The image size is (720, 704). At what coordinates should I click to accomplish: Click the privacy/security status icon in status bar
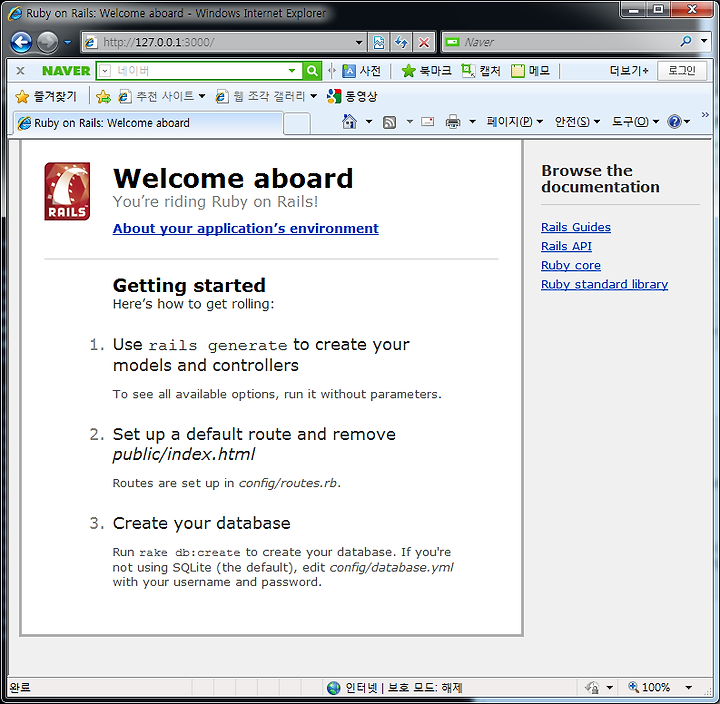pos(592,687)
